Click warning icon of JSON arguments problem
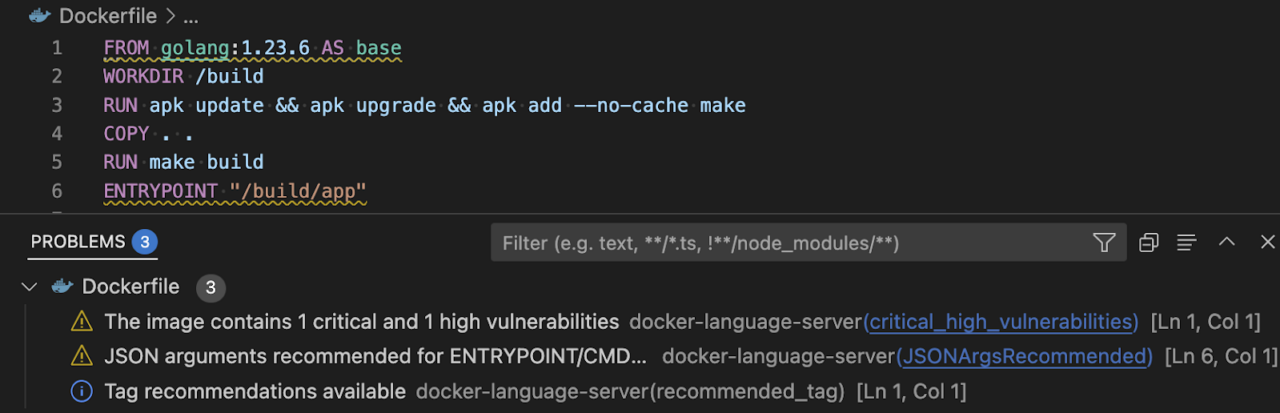This screenshot has width=1280, height=413. (x=81, y=357)
